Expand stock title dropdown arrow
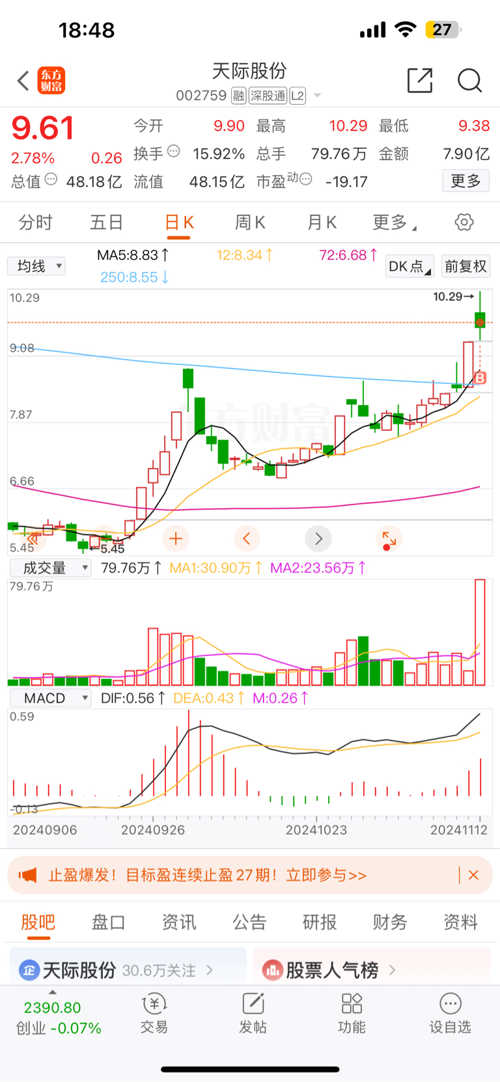 317,97
